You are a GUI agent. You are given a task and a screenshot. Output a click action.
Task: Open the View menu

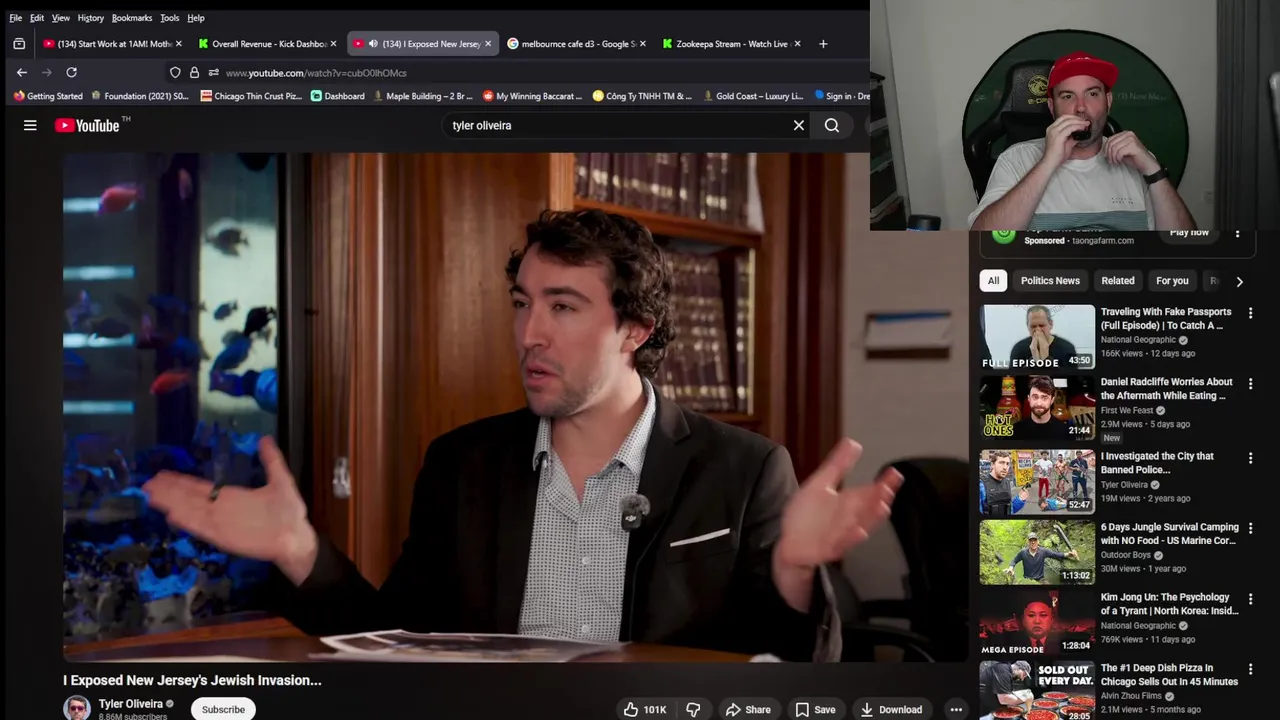[x=61, y=18]
